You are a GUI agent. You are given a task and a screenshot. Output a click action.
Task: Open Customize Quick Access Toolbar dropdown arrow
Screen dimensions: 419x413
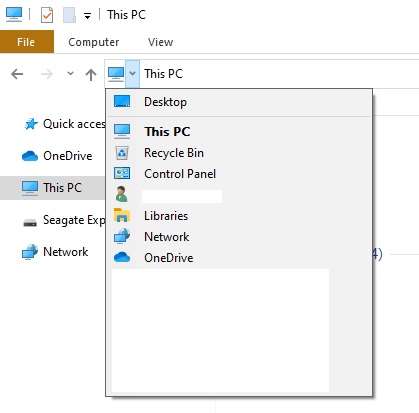pyautogui.click(x=87, y=16)
